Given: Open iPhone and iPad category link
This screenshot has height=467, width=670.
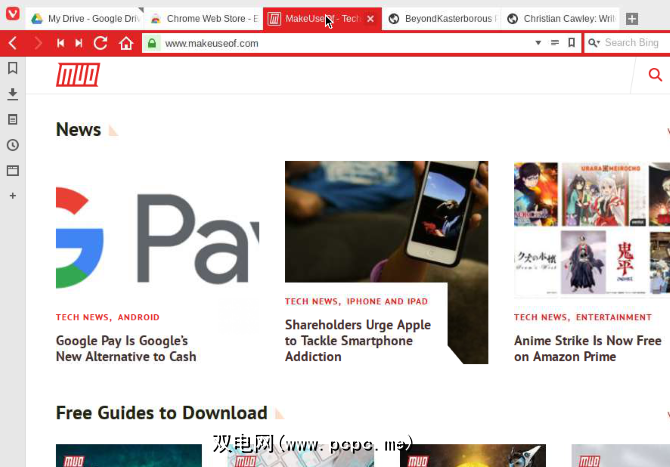Looking at the screenshot, I should (387, 301).
